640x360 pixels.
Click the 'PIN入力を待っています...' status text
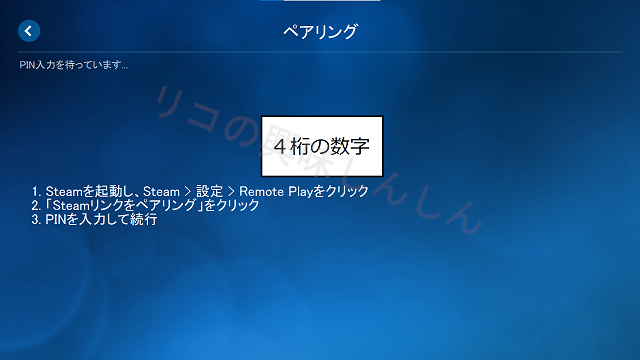pyautogui.click(x=73, y=65)
